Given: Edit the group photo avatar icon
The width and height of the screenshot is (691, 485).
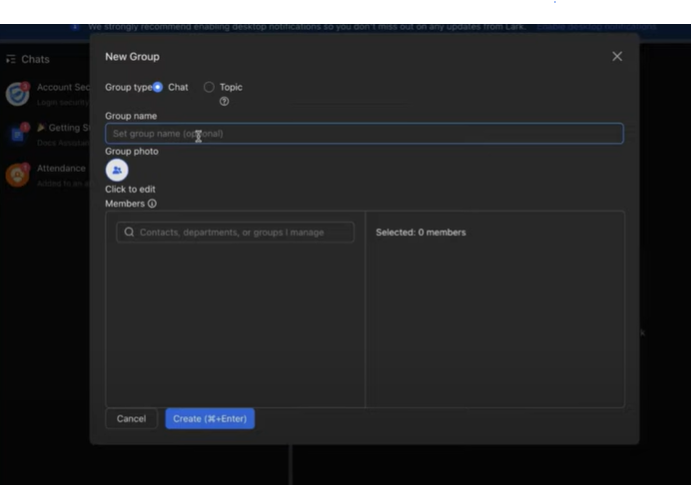Looking at the screenshot, I should pyautogui.click(x=117, y=170).
